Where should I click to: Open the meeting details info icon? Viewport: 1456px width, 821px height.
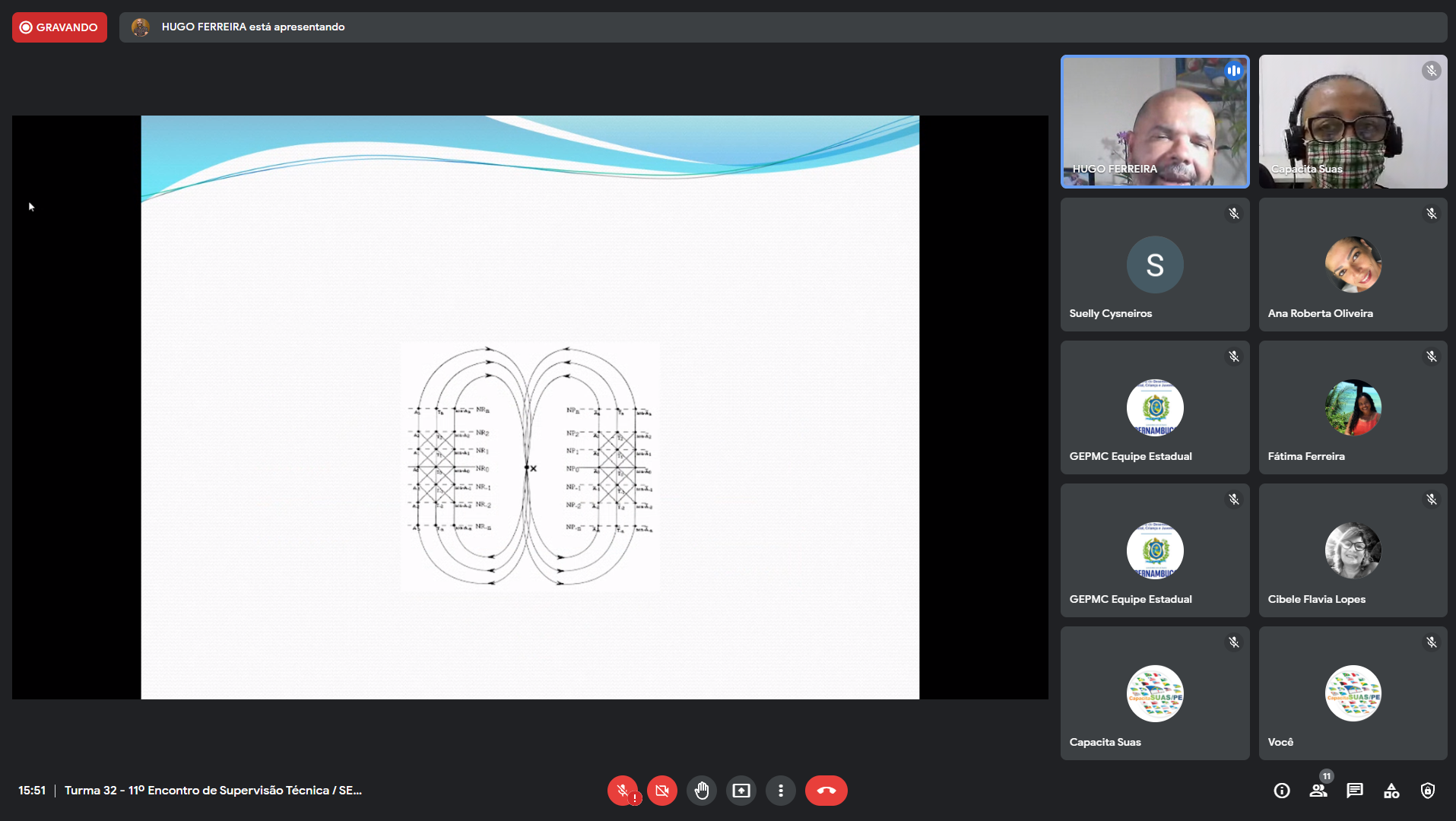tap(1282, 791)
